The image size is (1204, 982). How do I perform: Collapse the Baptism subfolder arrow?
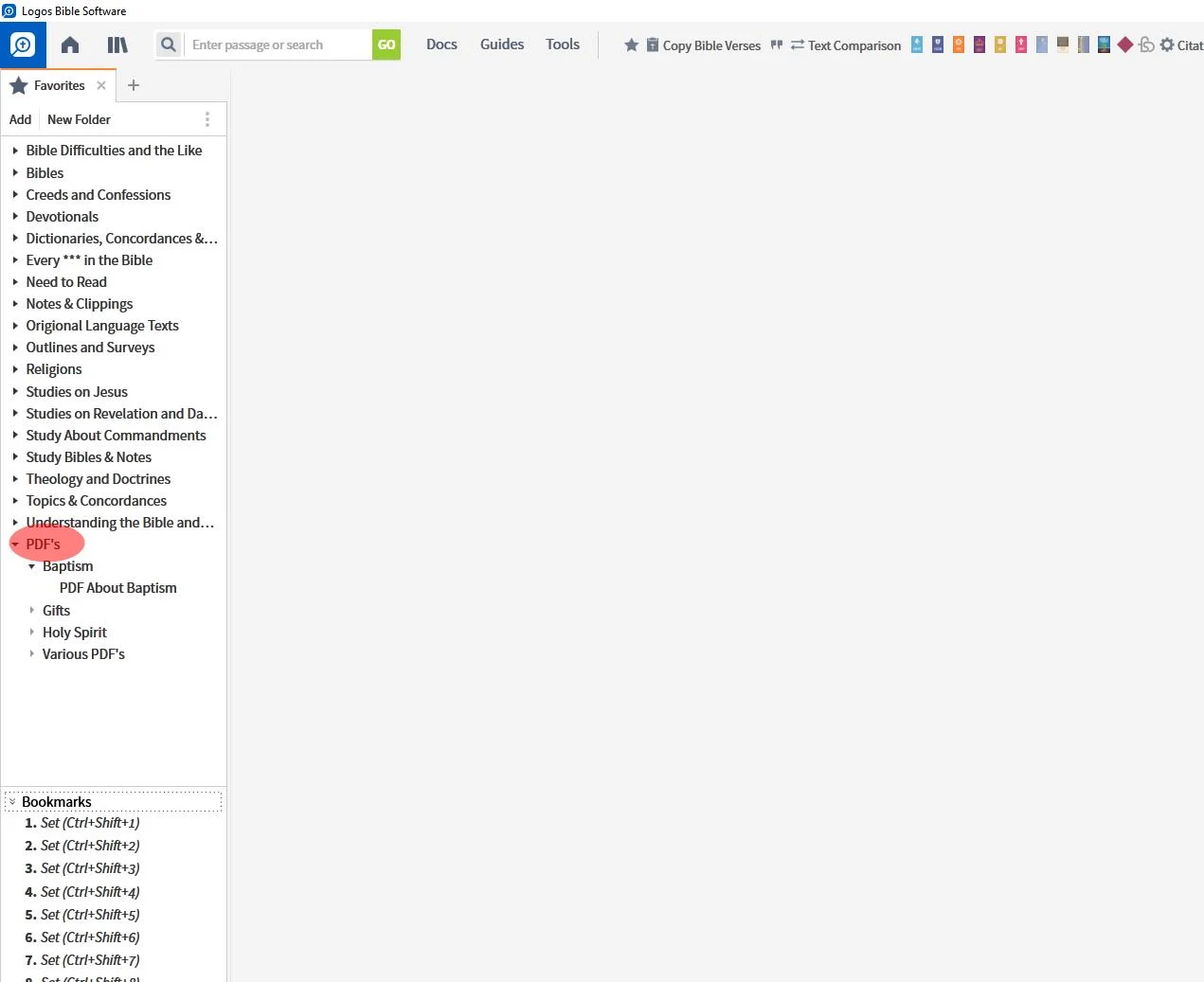(x=31, y=566)
